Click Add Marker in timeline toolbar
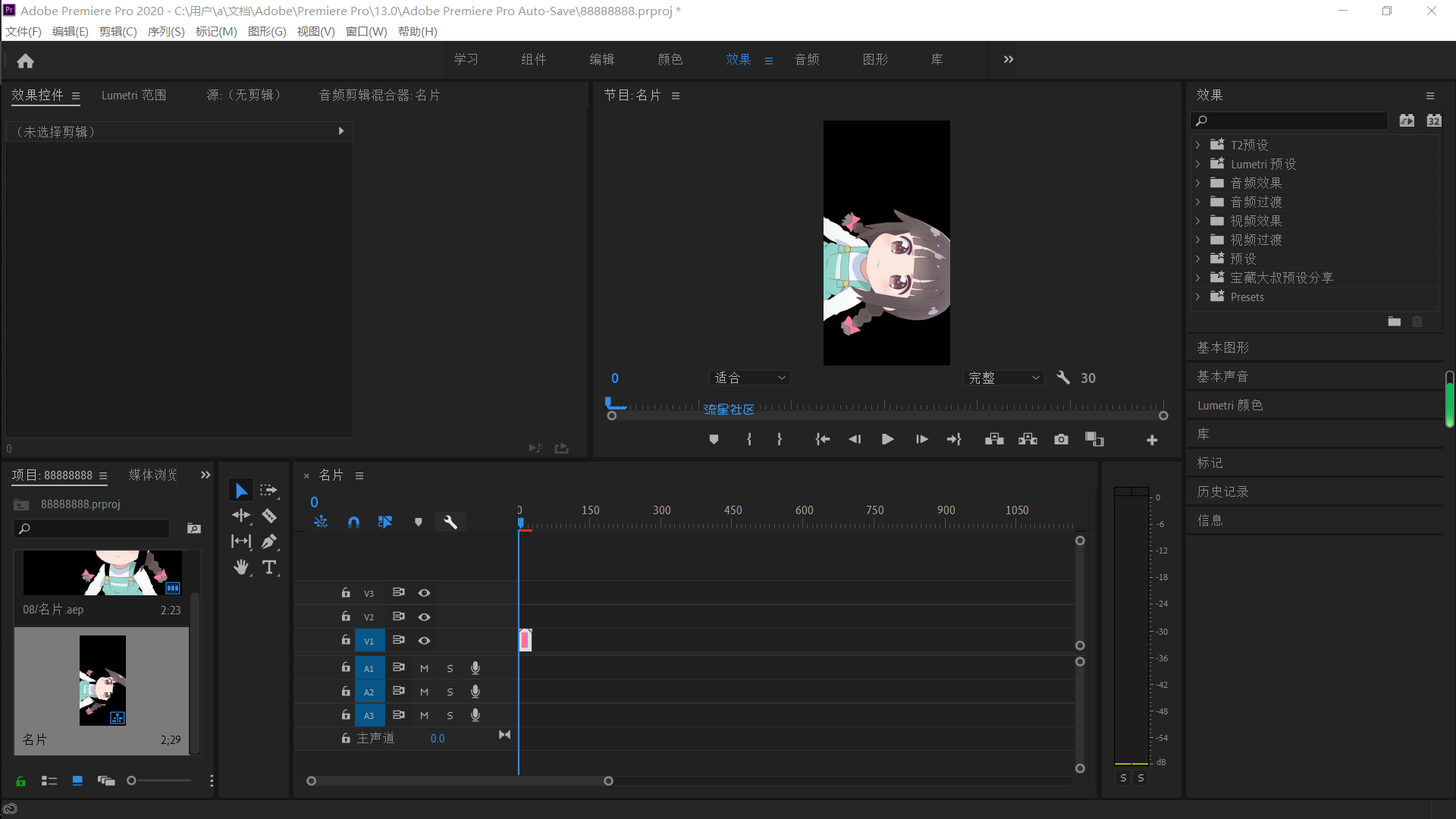This screenshot has width=1456, height=819. click(x=418, y=522)
